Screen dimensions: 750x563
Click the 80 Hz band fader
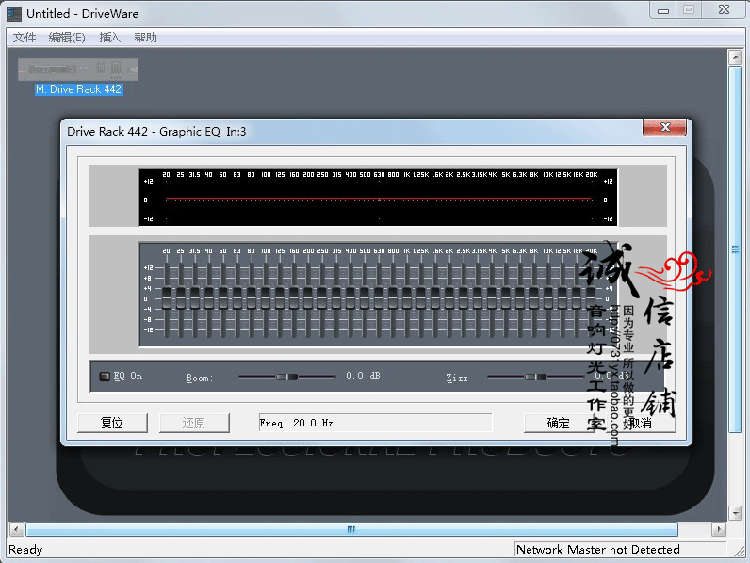(251, 298)
